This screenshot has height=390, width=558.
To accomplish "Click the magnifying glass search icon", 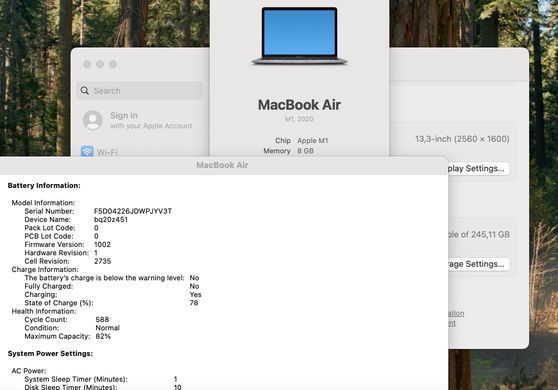I will (x=85, y=90).
